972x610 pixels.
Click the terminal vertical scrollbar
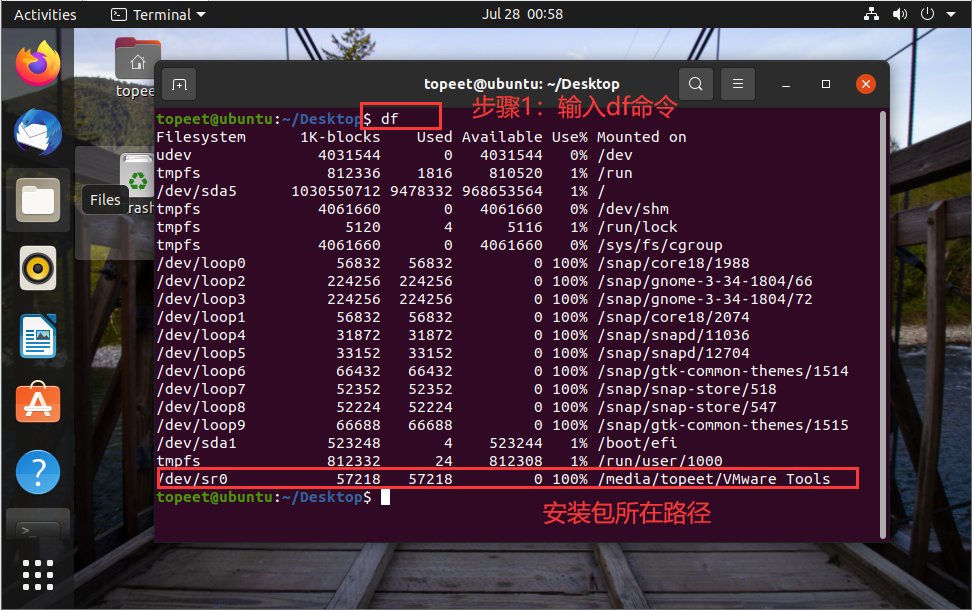pos(883,325)
